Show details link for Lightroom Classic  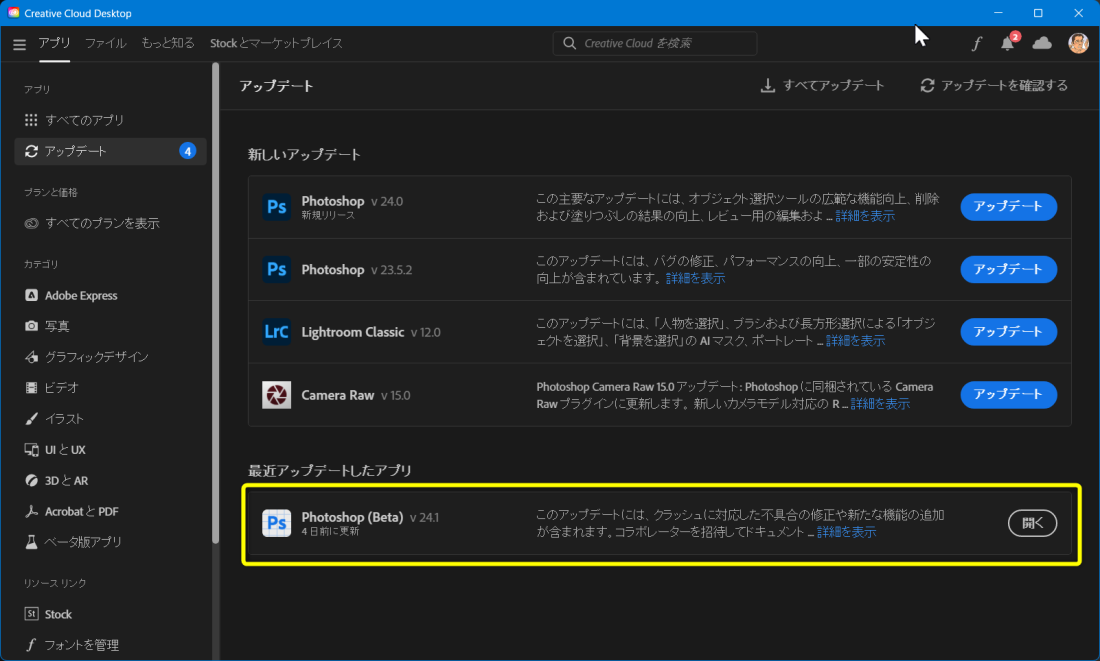855,341
